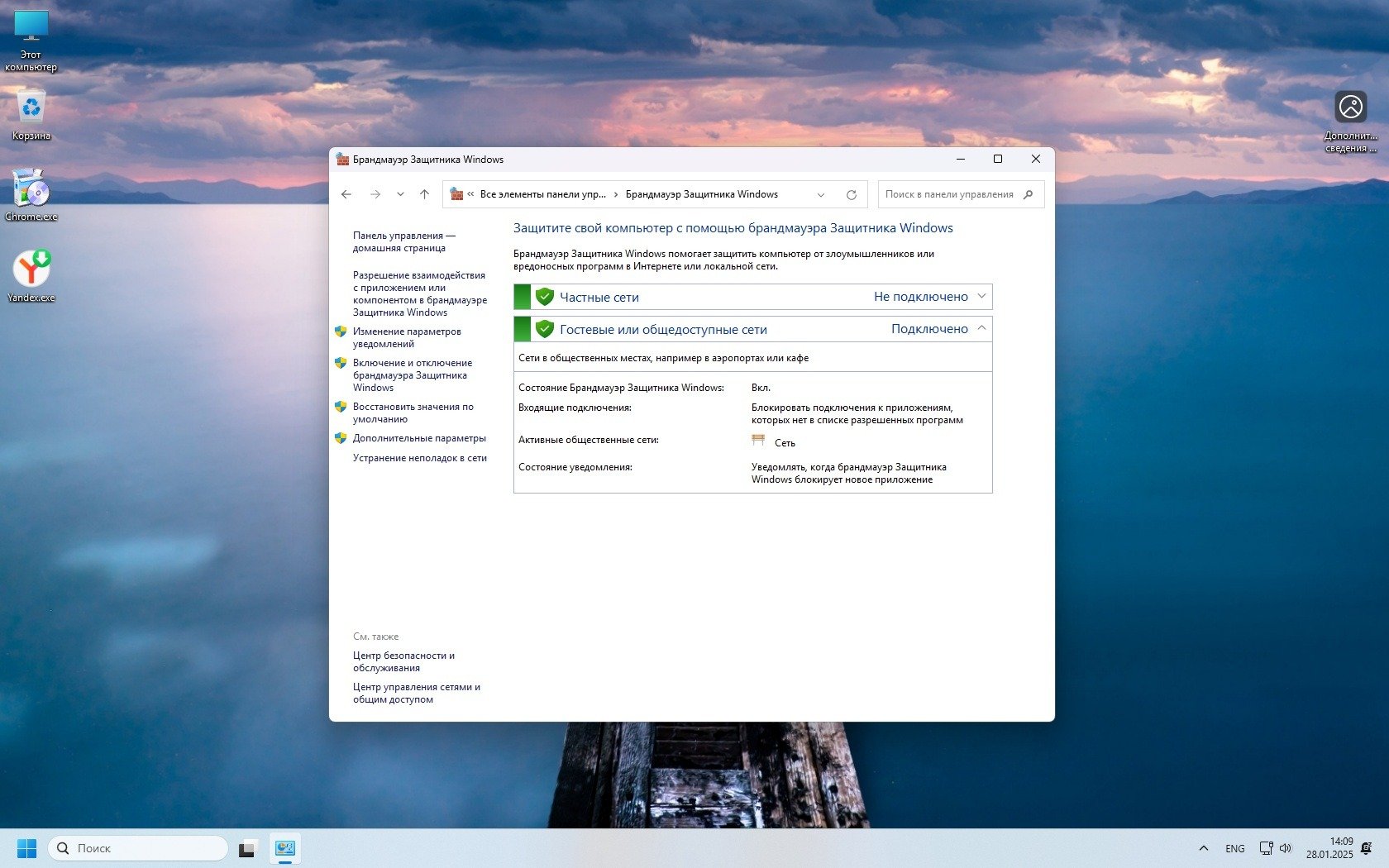1389x868 pixels.
Task: Click the volume icon in system tray
Action: tap(1286, 848)
